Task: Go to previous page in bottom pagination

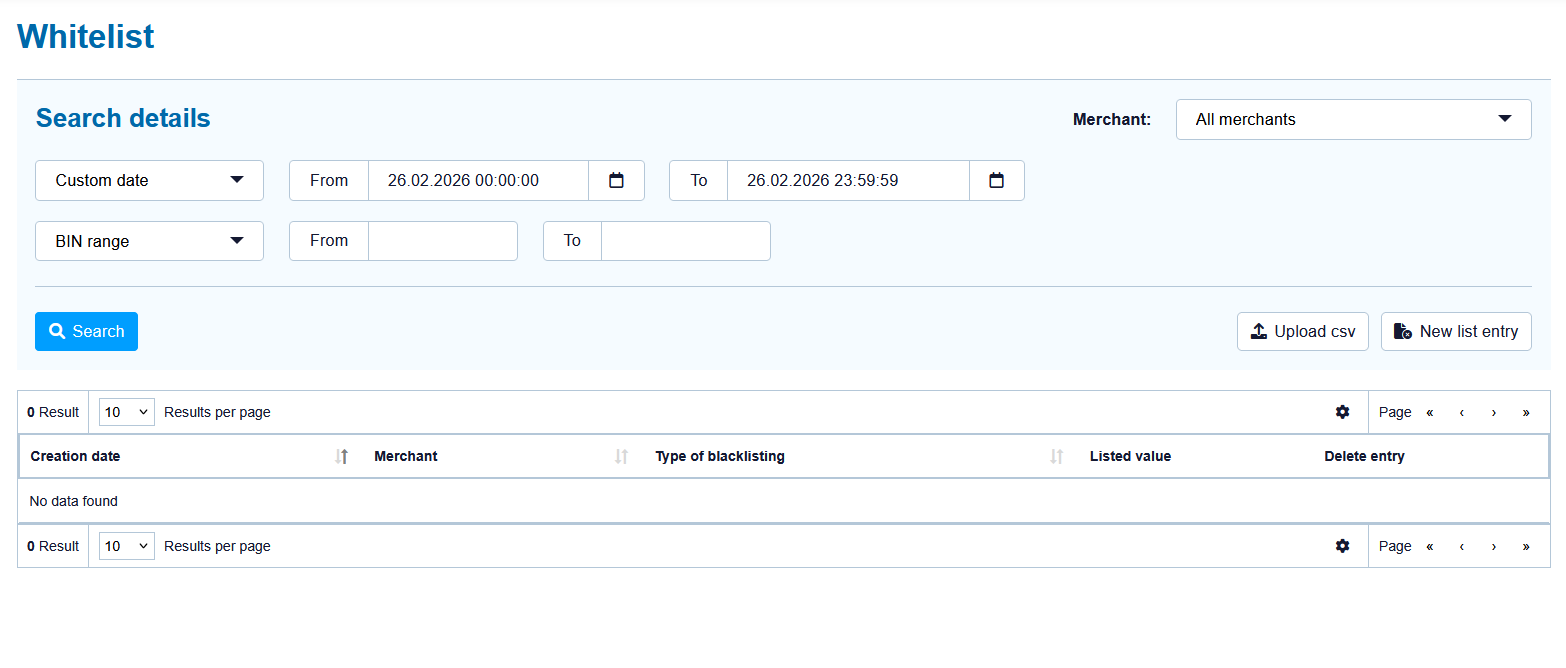Action: point(1461,546)
